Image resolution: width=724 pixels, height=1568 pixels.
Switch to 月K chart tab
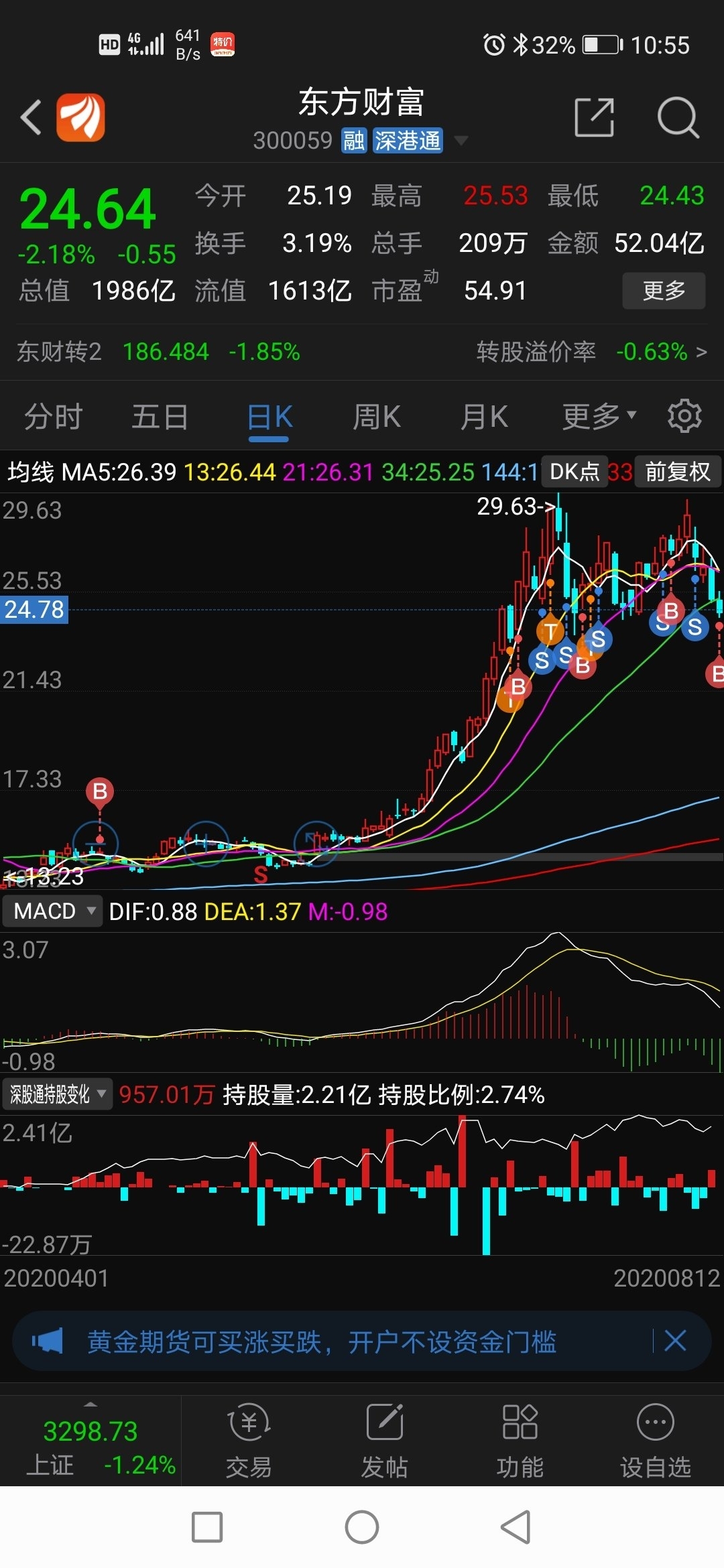point(484,416)
